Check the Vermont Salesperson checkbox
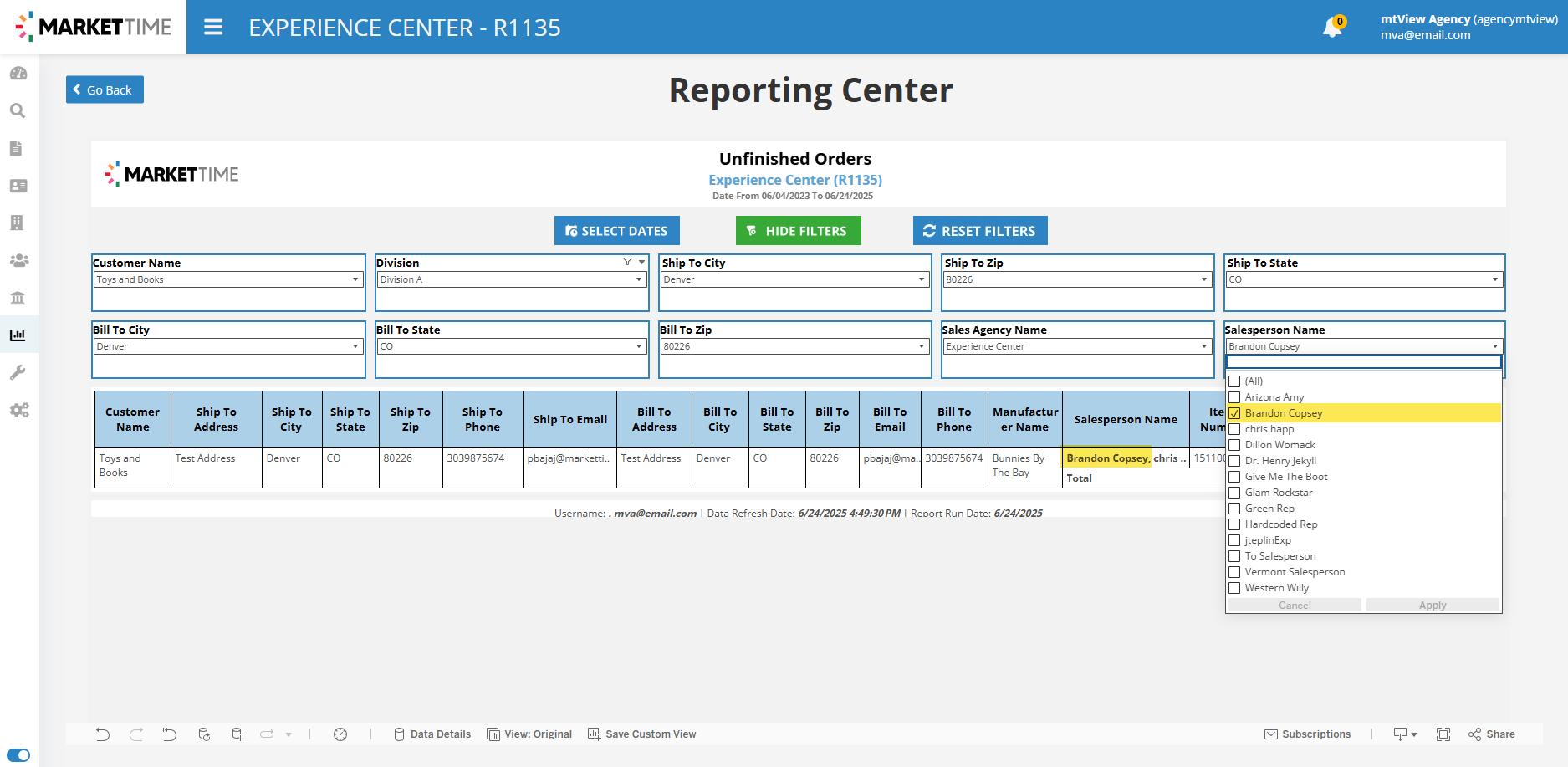 pyautogui.click(x=1234, y=572)
